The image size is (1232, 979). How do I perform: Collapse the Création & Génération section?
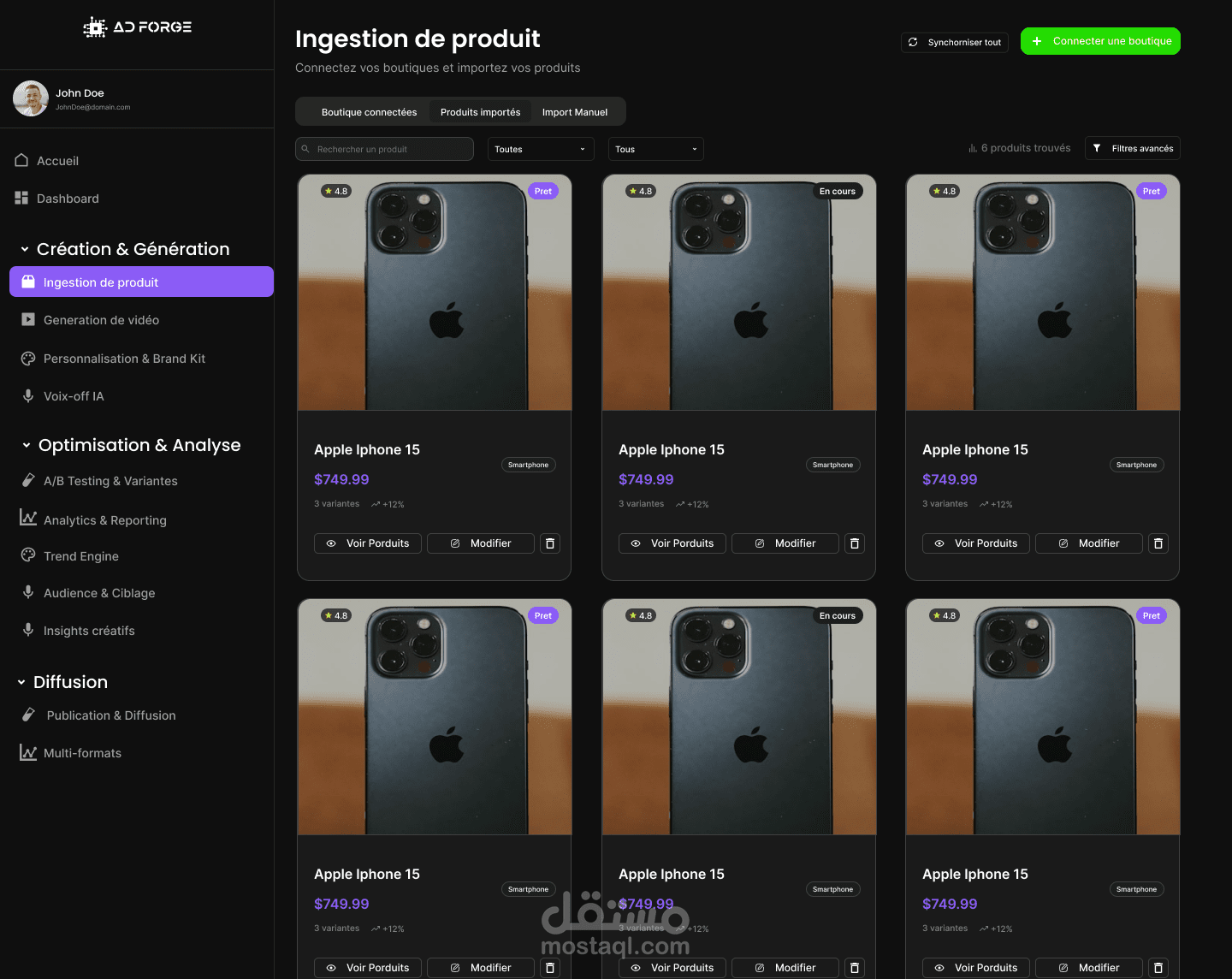click(25, 249)
